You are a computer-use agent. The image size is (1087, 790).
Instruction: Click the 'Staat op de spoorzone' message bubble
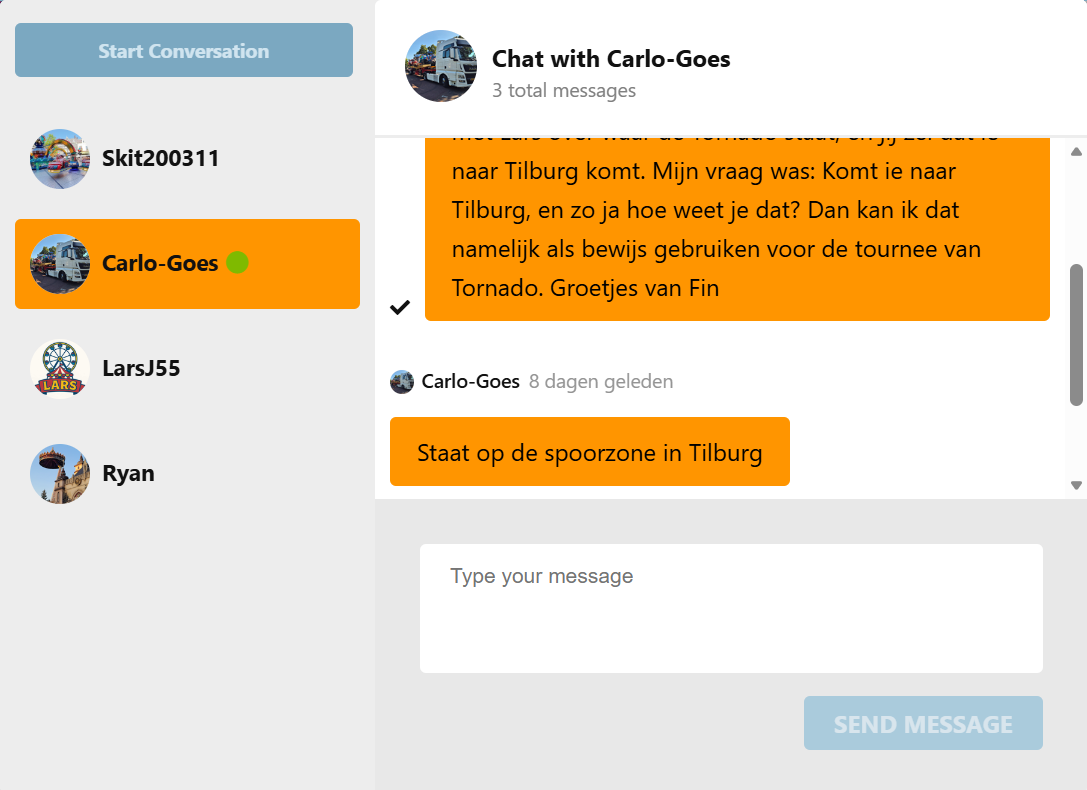pos(590,452)
